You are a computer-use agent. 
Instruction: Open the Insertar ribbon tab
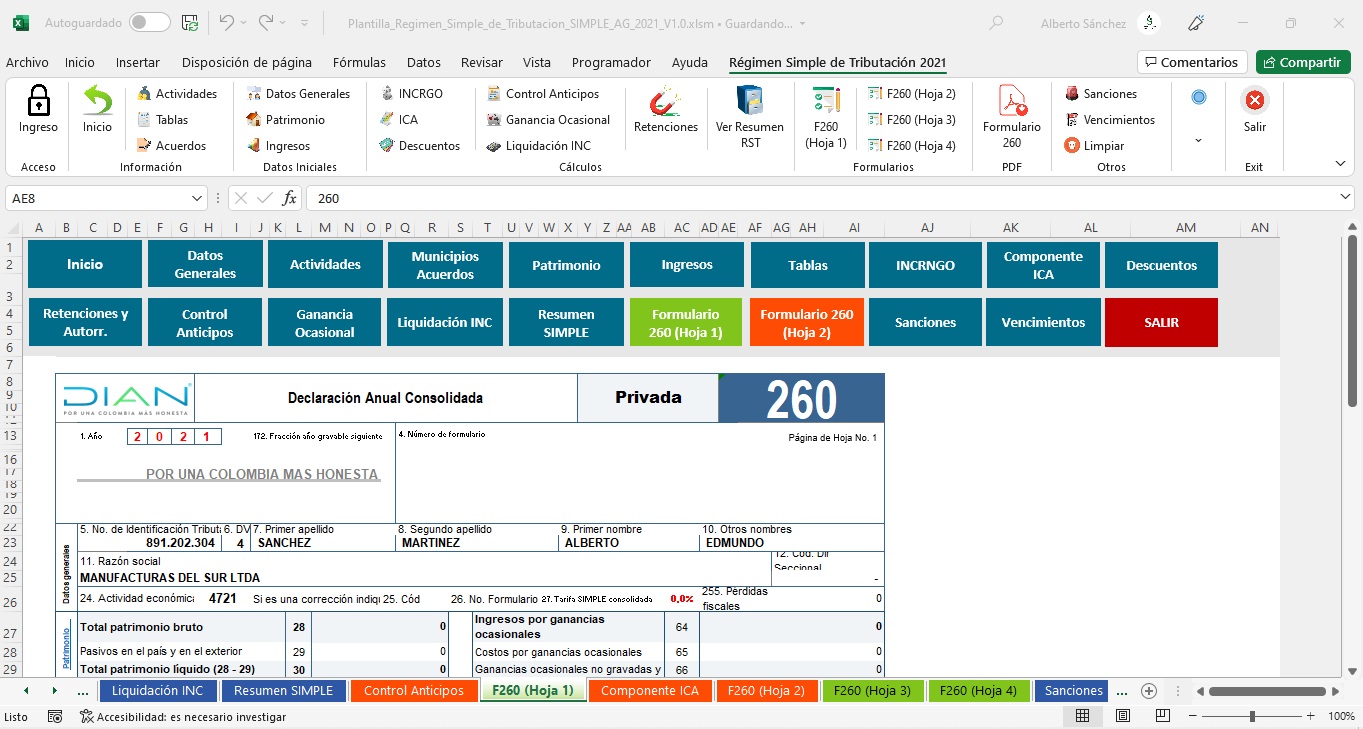coord(138,62)
